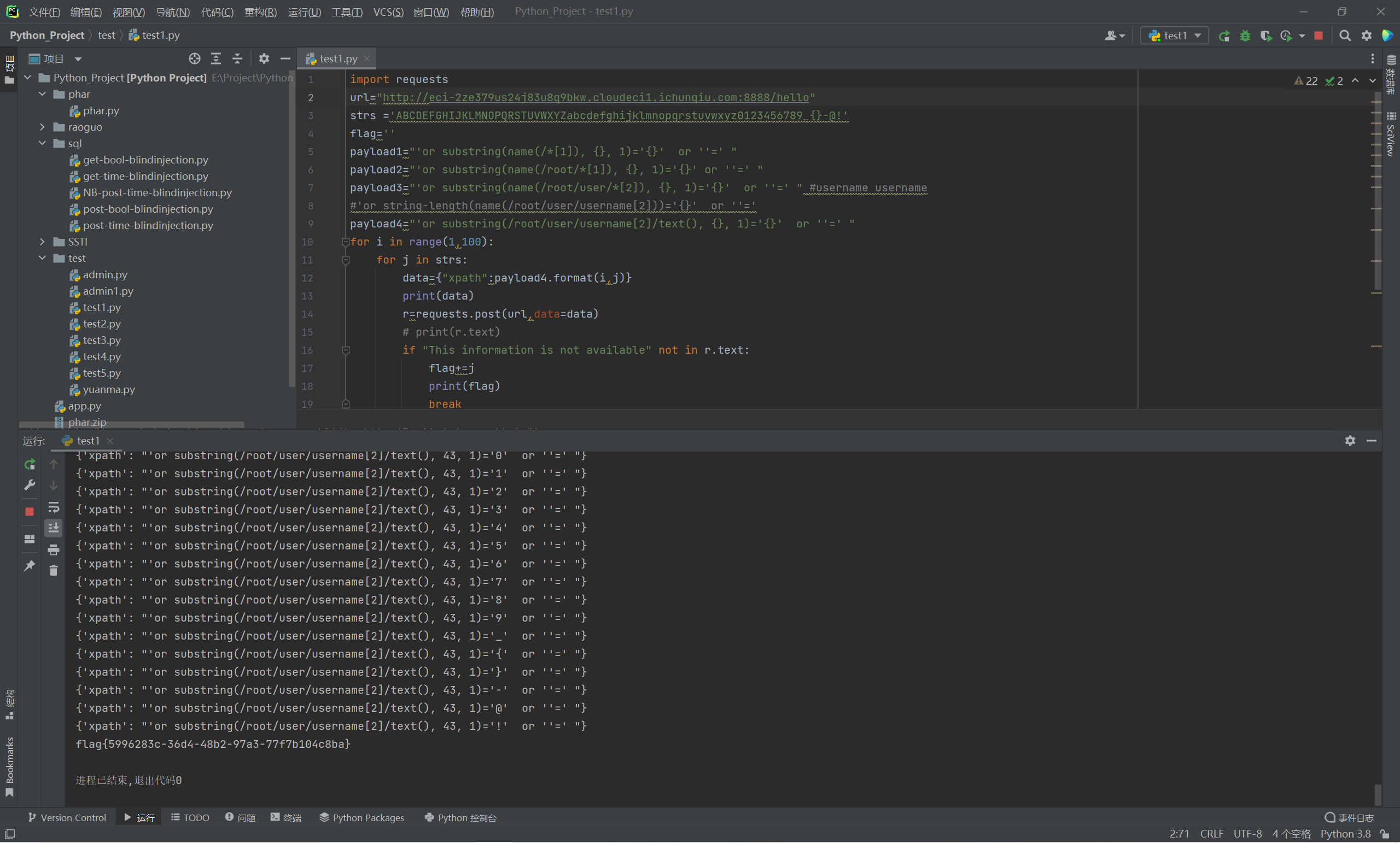
Task: Open the Version Control tool tab
Action: (67, 818)
